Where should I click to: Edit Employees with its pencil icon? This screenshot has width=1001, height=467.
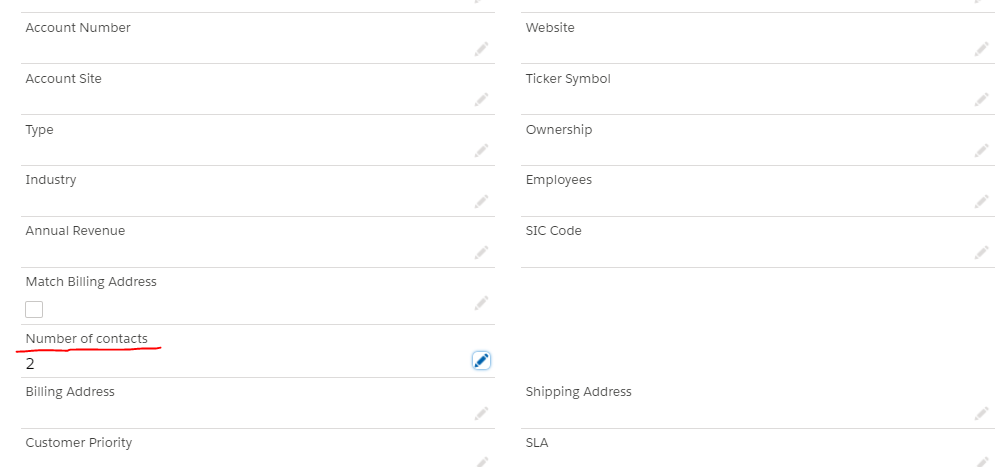[x=981, y=201]
